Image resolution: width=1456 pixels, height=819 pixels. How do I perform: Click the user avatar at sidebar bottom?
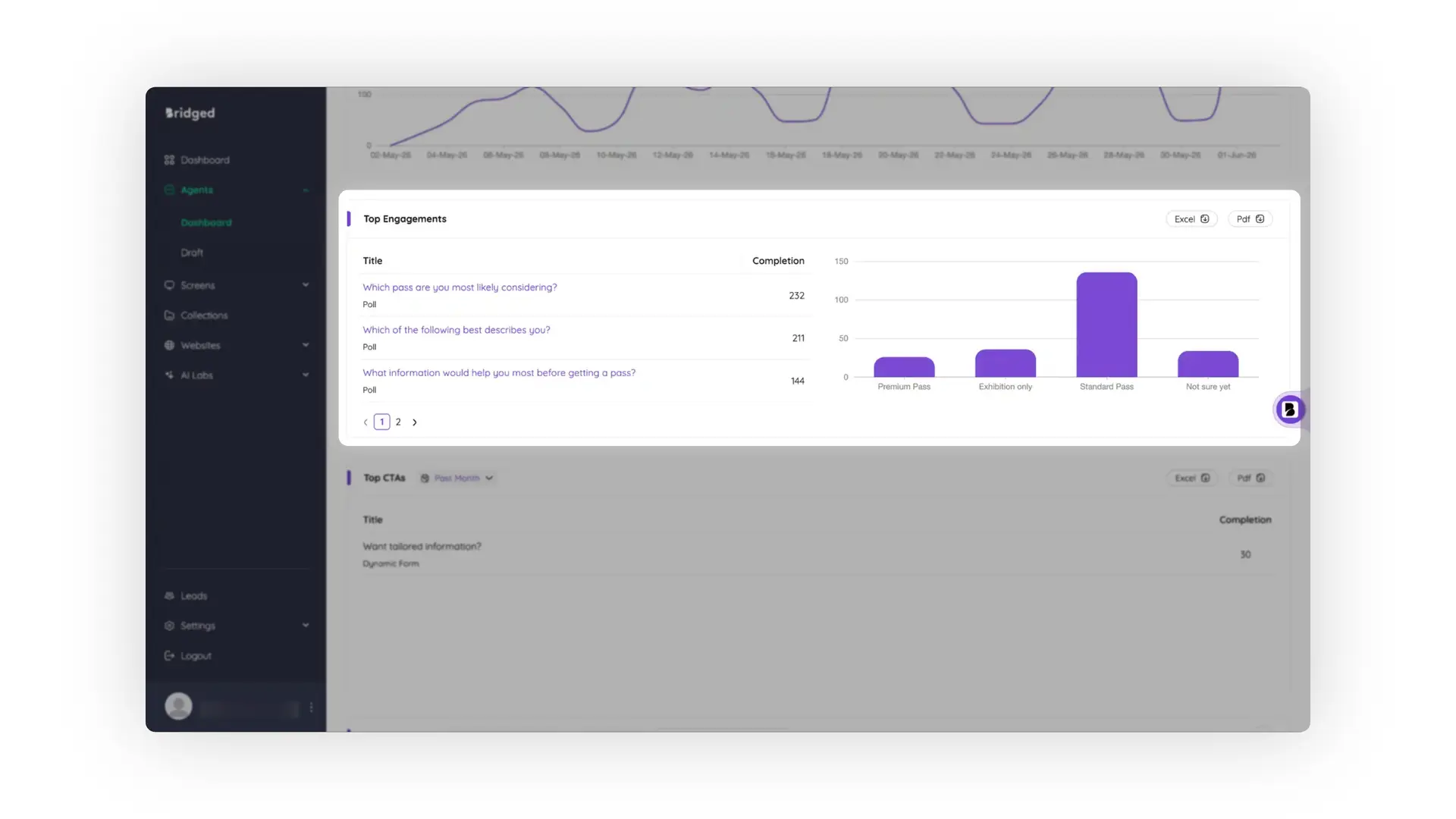(x=179, y=706)
